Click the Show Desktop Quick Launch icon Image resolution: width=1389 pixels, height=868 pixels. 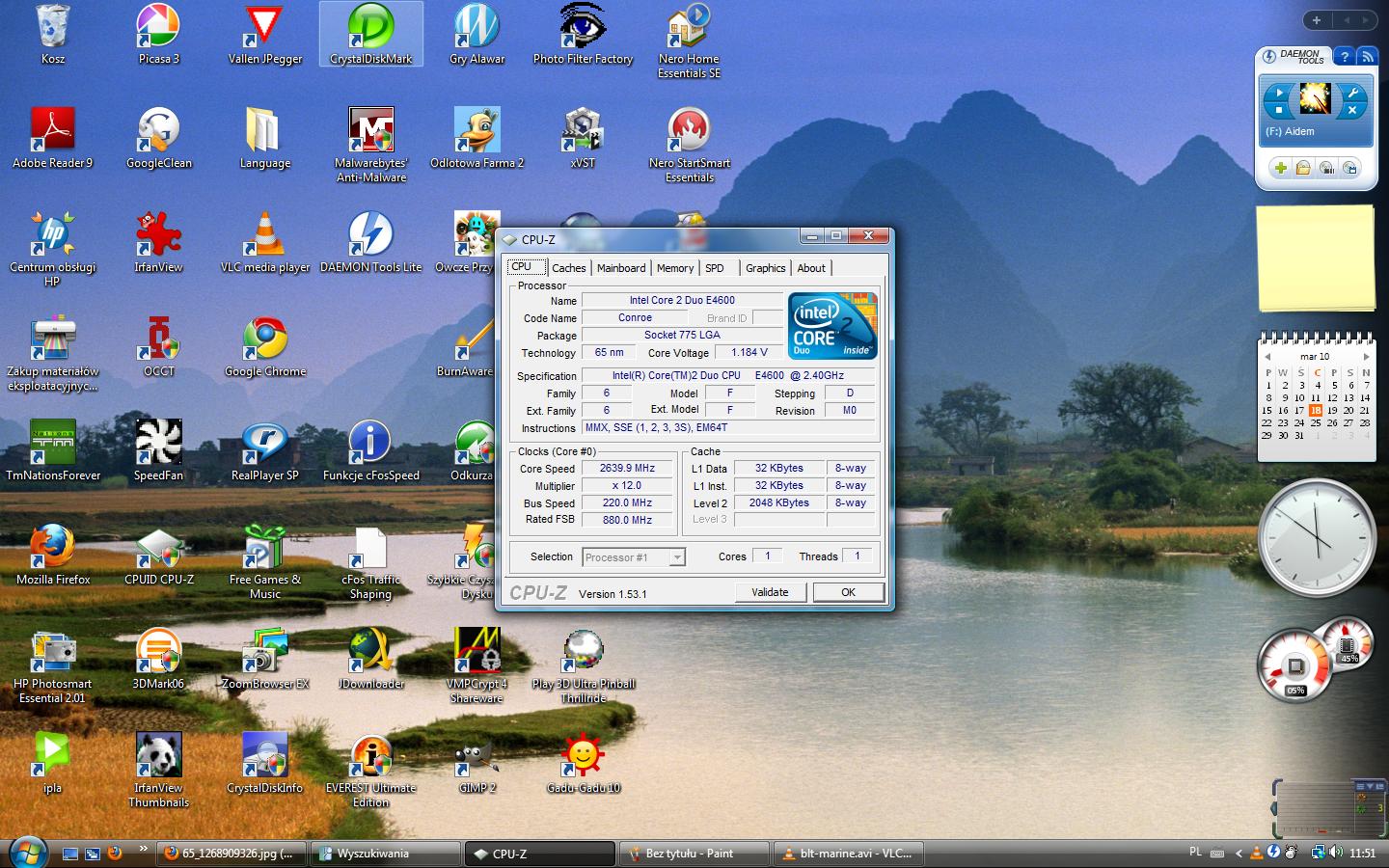pyautogui.click(x=70, y=853)
